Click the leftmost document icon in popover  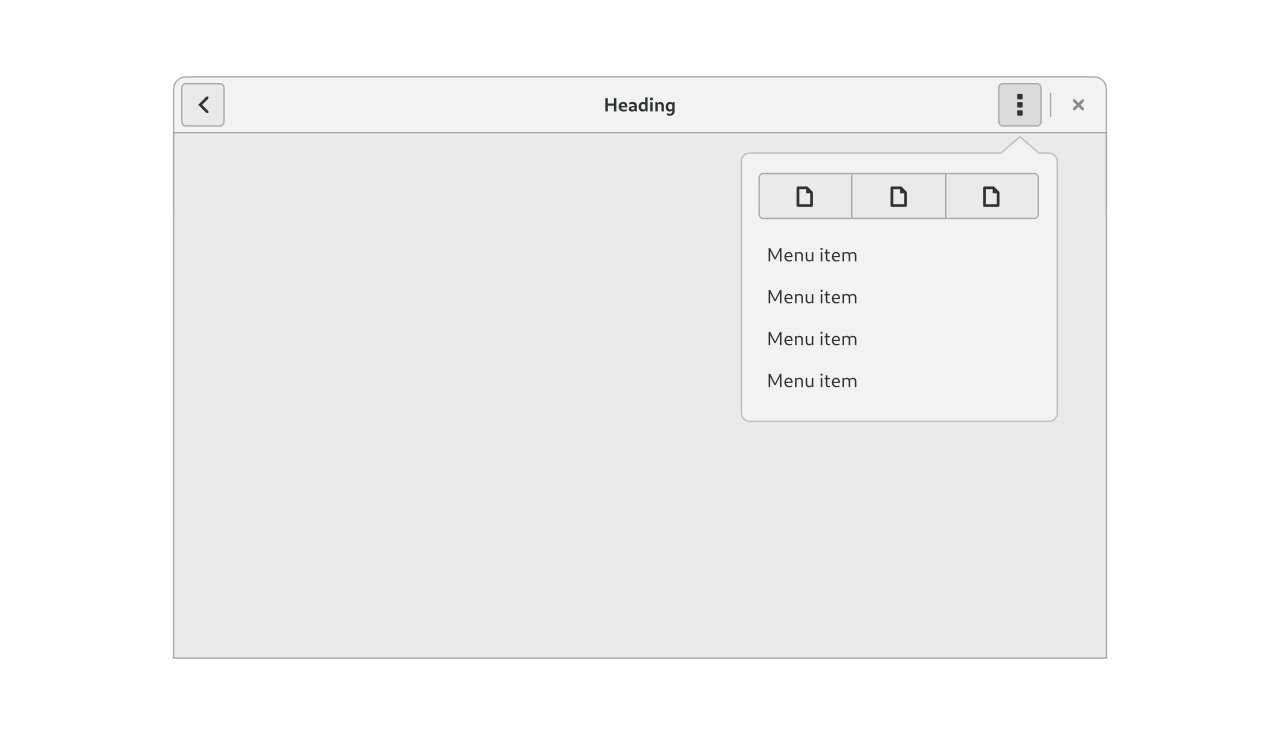point(805,196)
